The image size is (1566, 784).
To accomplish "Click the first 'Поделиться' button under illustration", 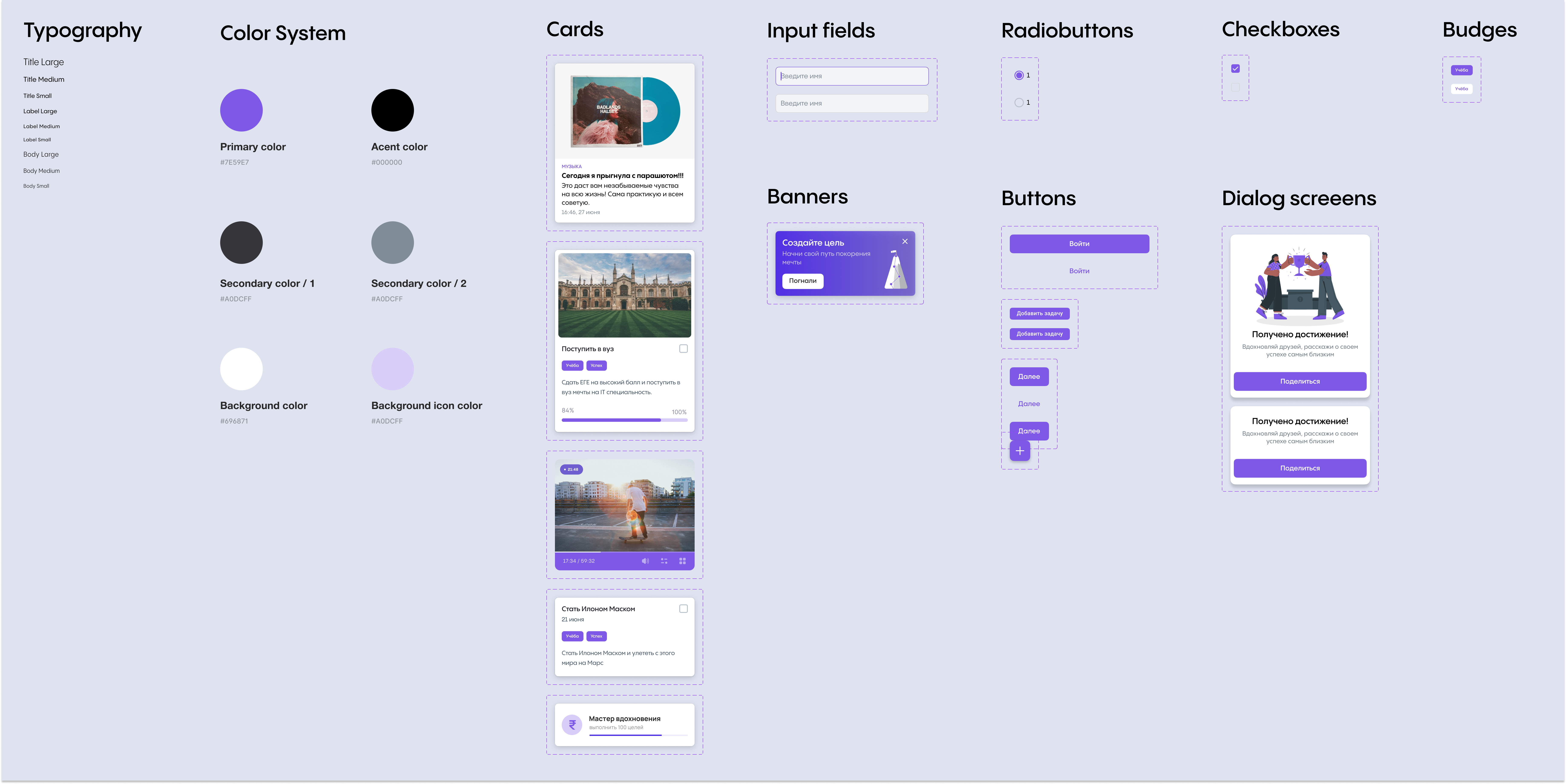I will [x=1300, y=381].
